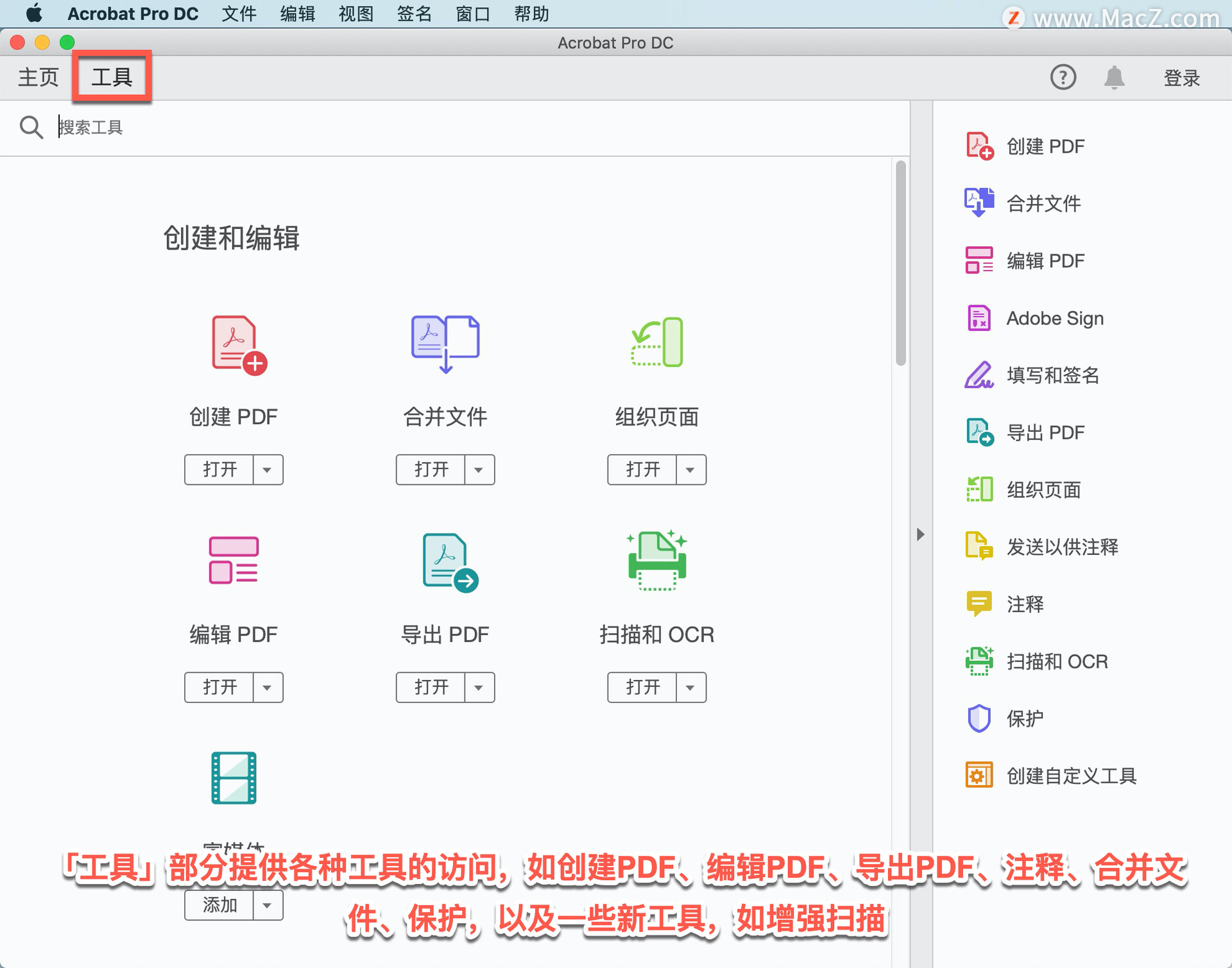Image resolution: width=1232 pixels, height=968 pixels.
Task: Switch to the 主页 tab
Action: tap(38, 78)
